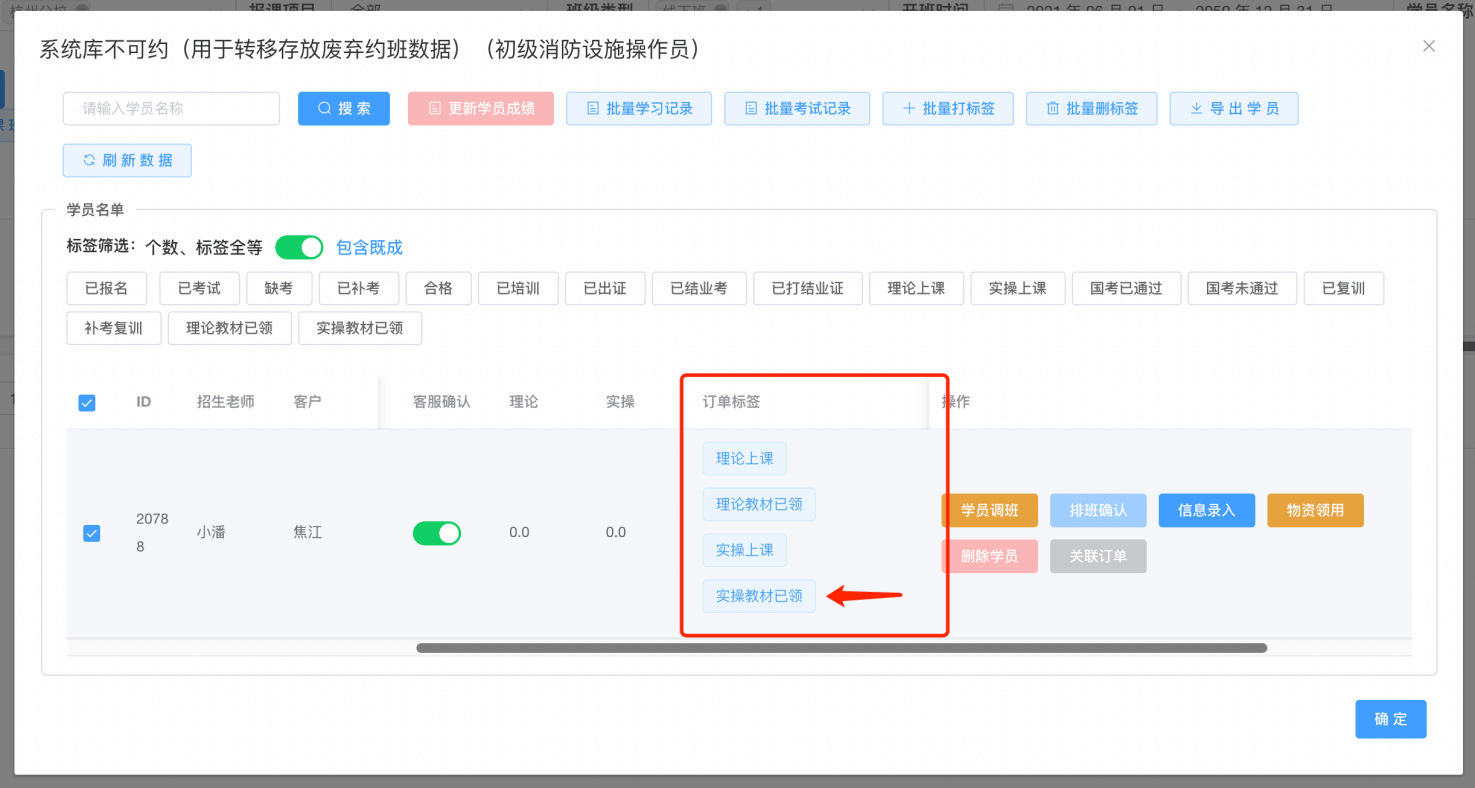1475x788 pixels.
Task: Toggle the 标签筛选 match switch
Action: 299,247
